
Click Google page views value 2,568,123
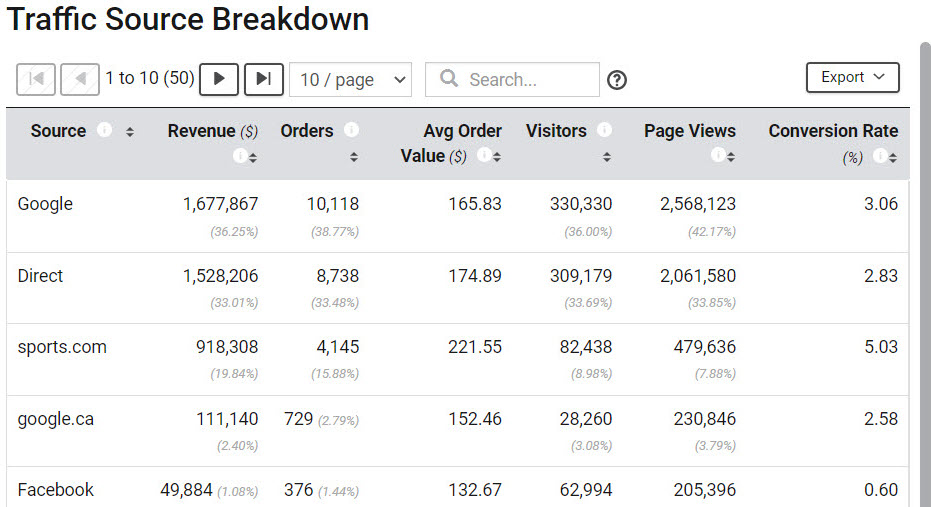[698, 204]
